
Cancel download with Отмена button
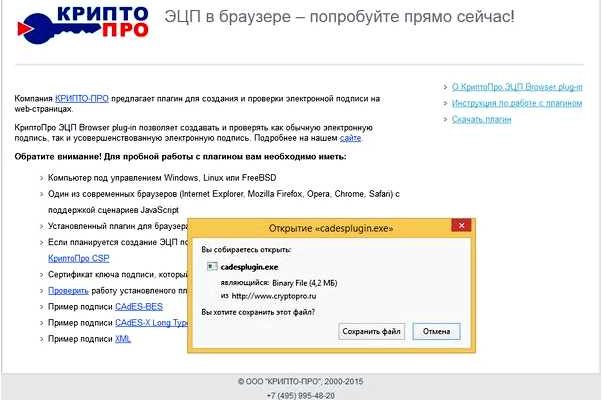(x=436, y=331)
